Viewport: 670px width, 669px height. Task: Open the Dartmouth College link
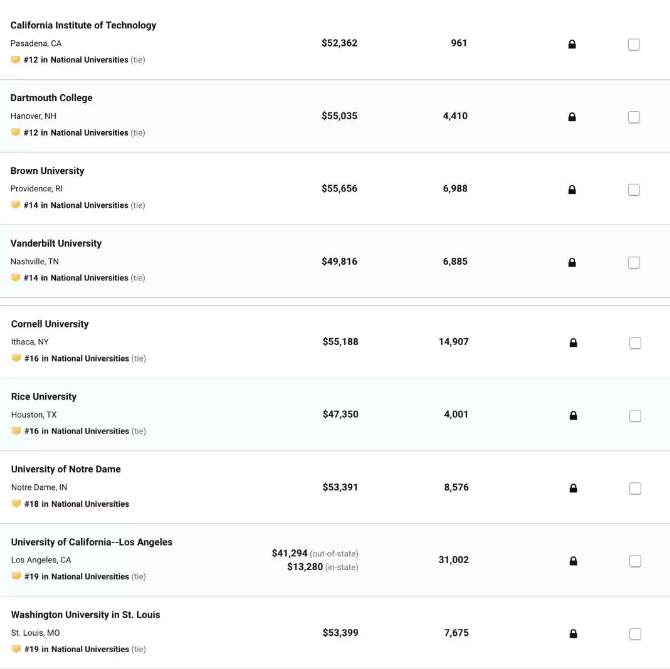51,98
